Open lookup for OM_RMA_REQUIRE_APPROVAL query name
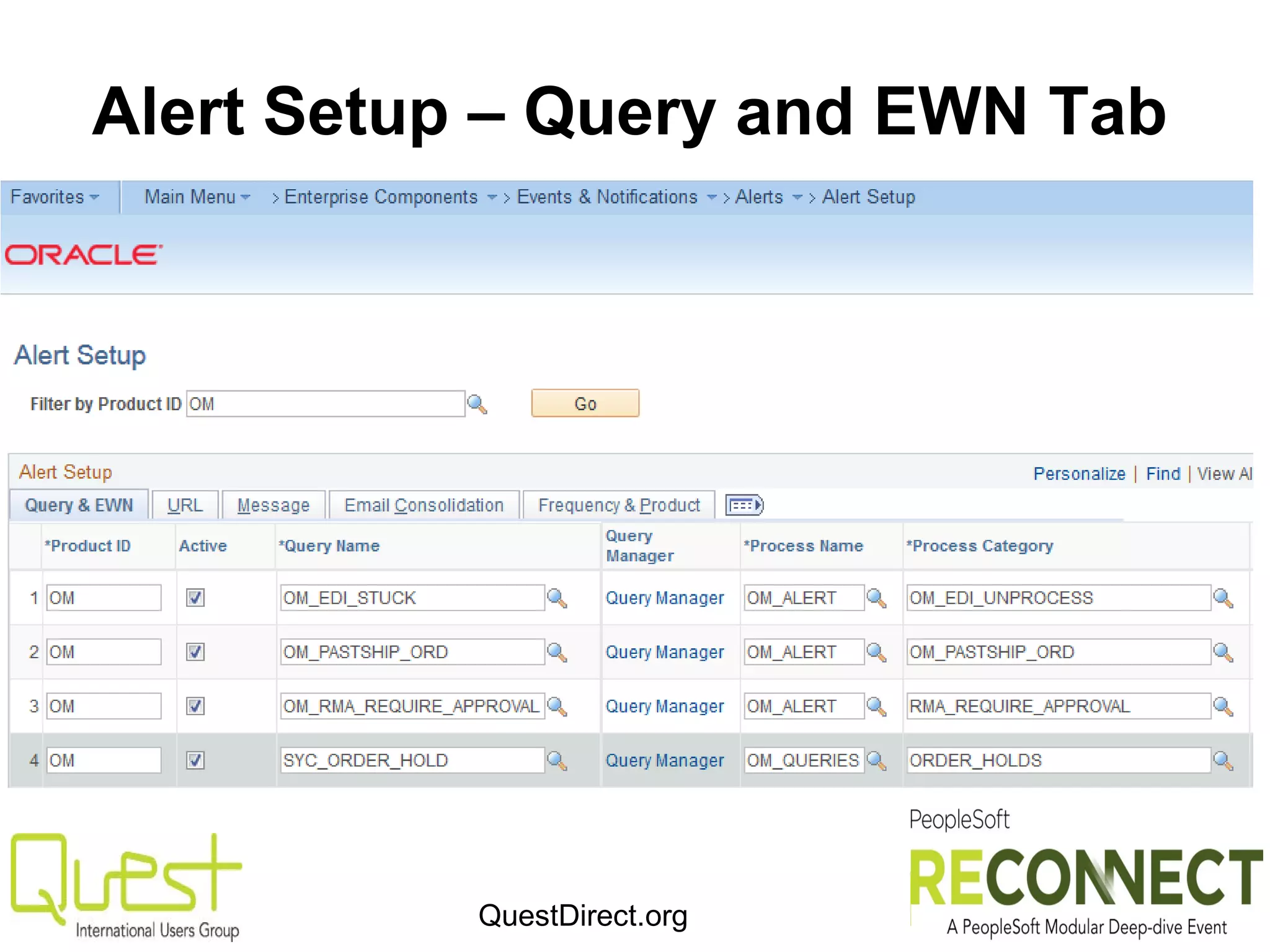The height and width of the screenshot is (952, 1270). 557,706
